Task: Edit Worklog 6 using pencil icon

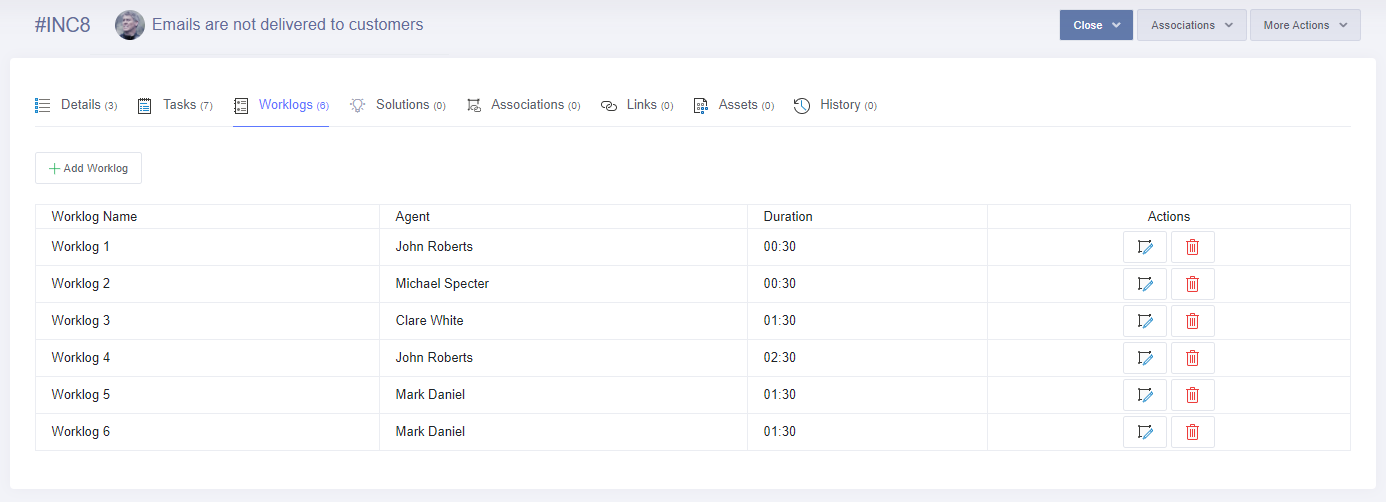Action: pos(1145,432)
